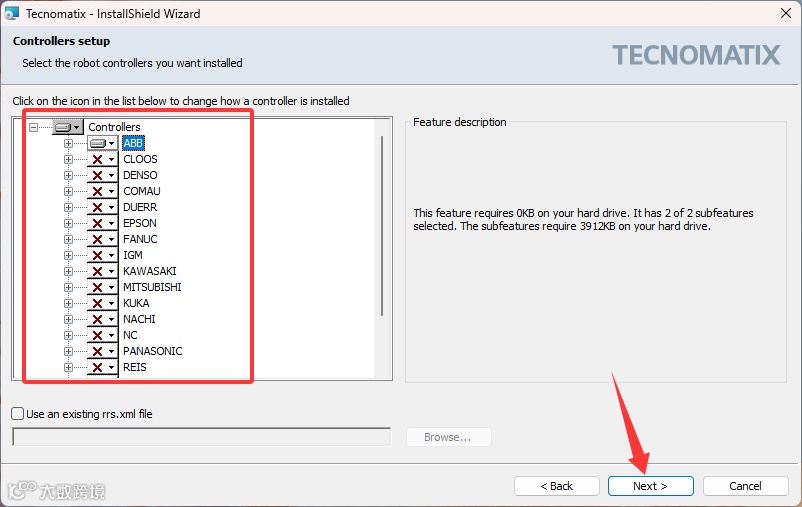Click the controllers list vertical scrollbar

pos(382,225)
